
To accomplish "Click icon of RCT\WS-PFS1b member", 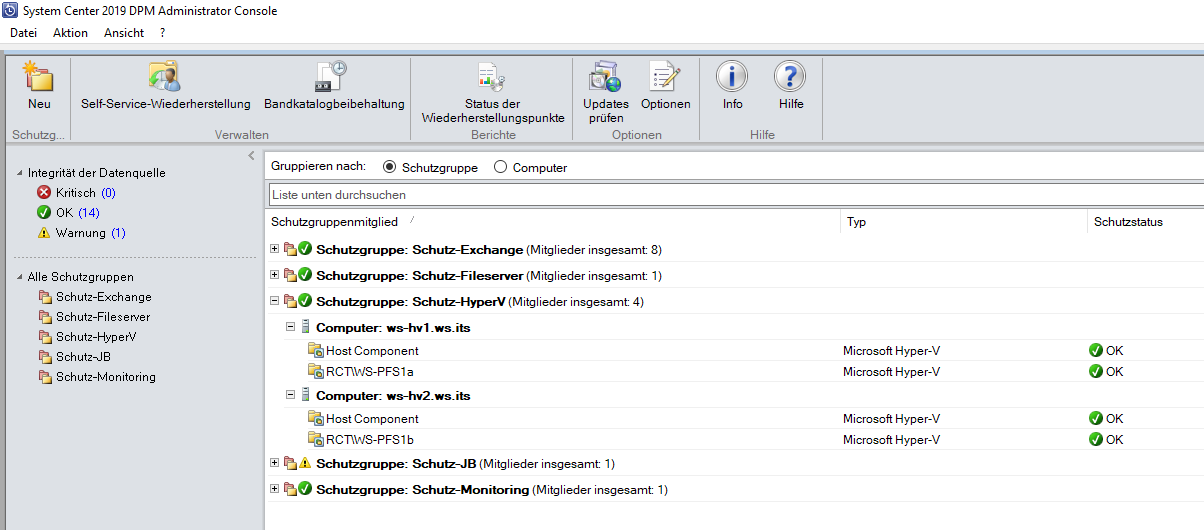I will click(316, 439).
